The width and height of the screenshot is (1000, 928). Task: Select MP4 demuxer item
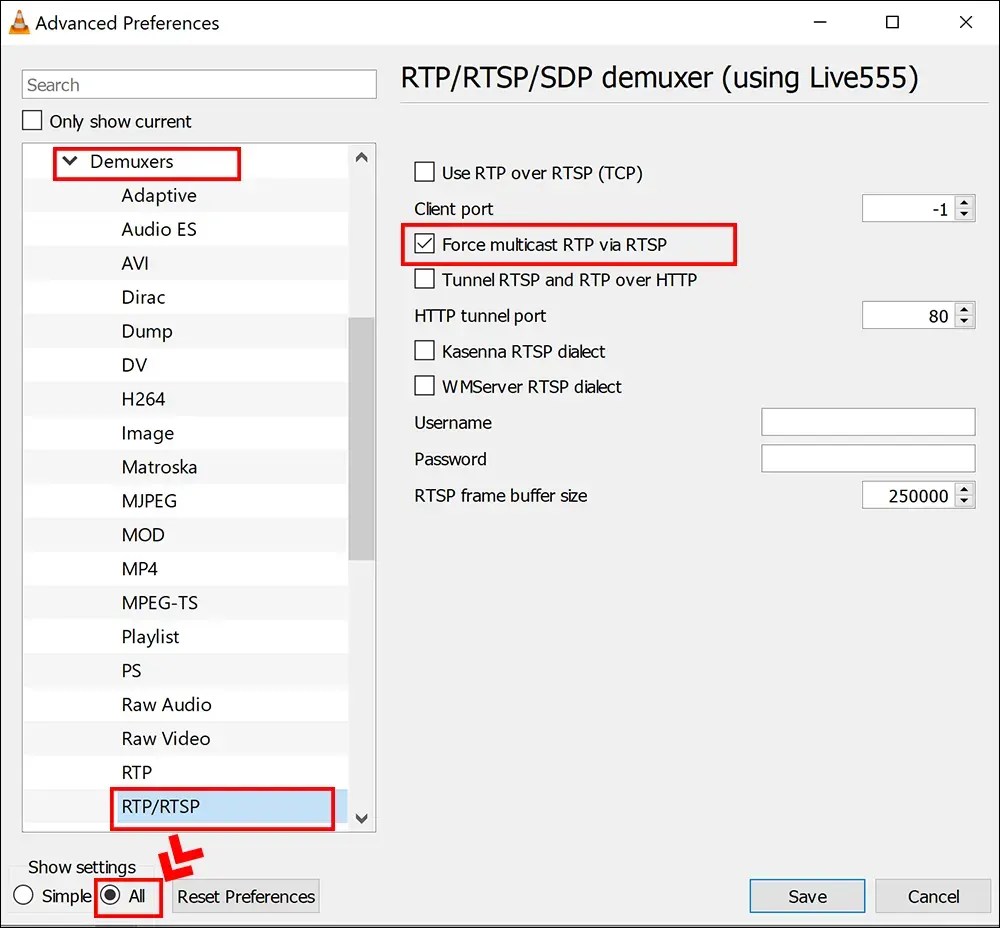pyautogui.click(x=139, y=568)
